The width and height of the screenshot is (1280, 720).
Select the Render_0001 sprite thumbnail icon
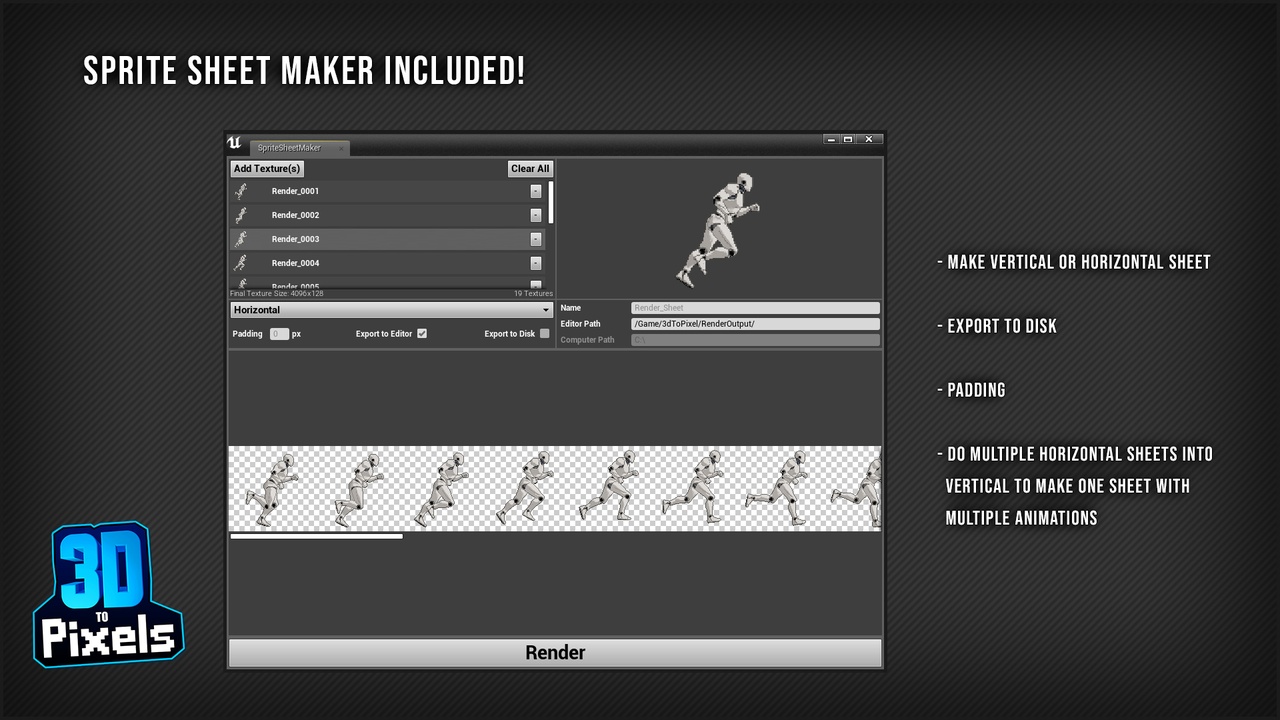click(241, 191)
